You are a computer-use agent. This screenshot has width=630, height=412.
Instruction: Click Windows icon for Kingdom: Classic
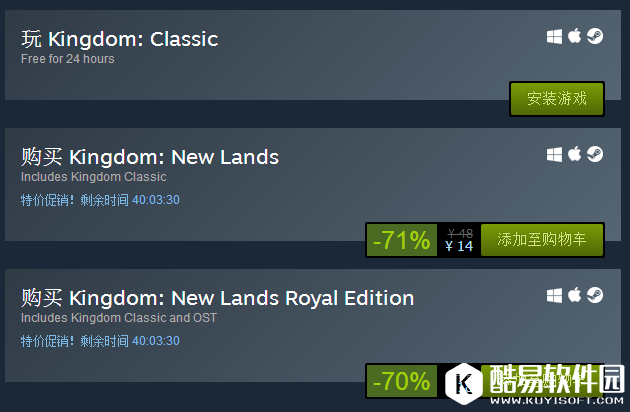click(554, 37)
